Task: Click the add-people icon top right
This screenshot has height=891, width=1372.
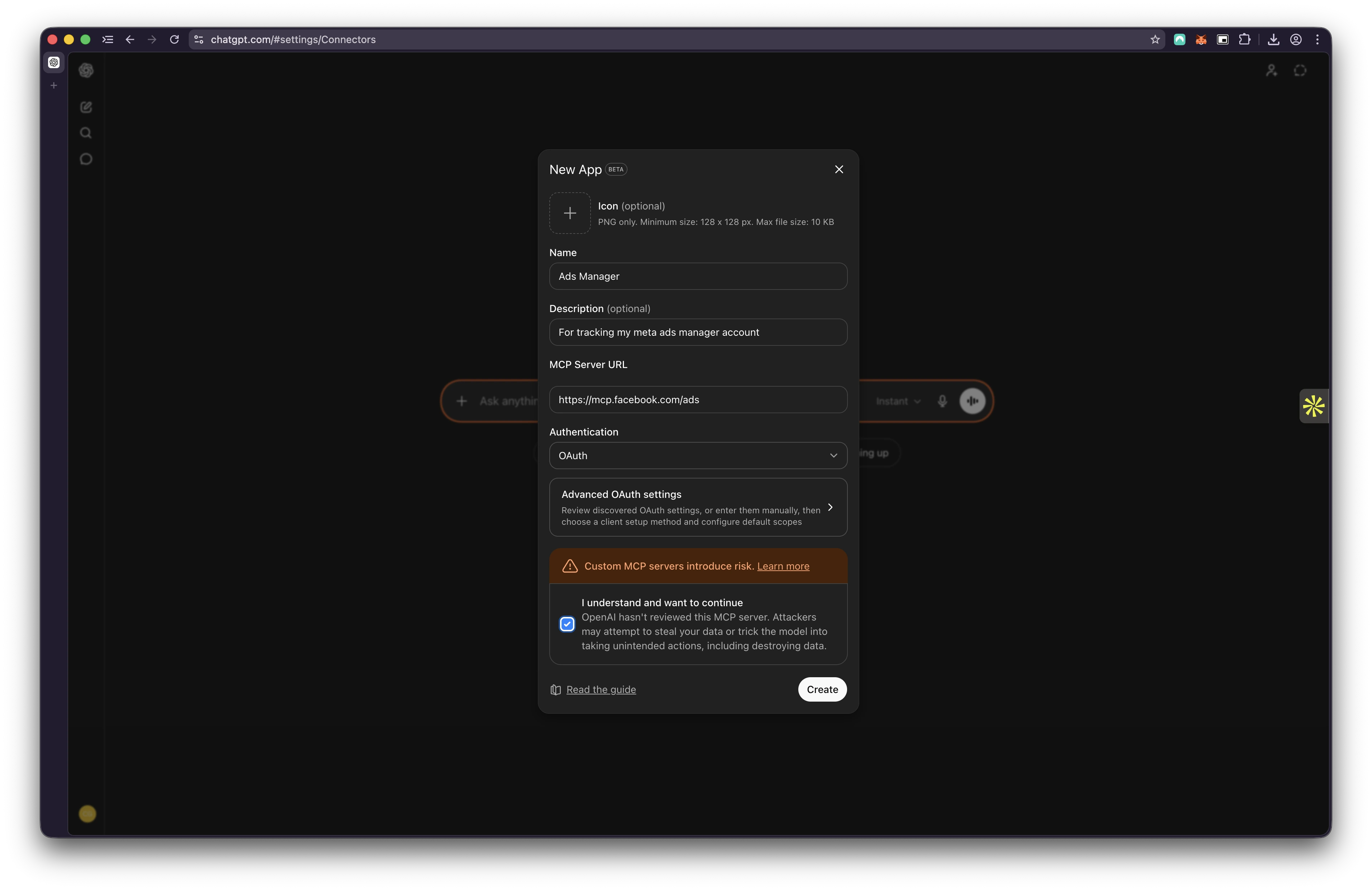Action: pyautogui.click(x=1271, y=70)
